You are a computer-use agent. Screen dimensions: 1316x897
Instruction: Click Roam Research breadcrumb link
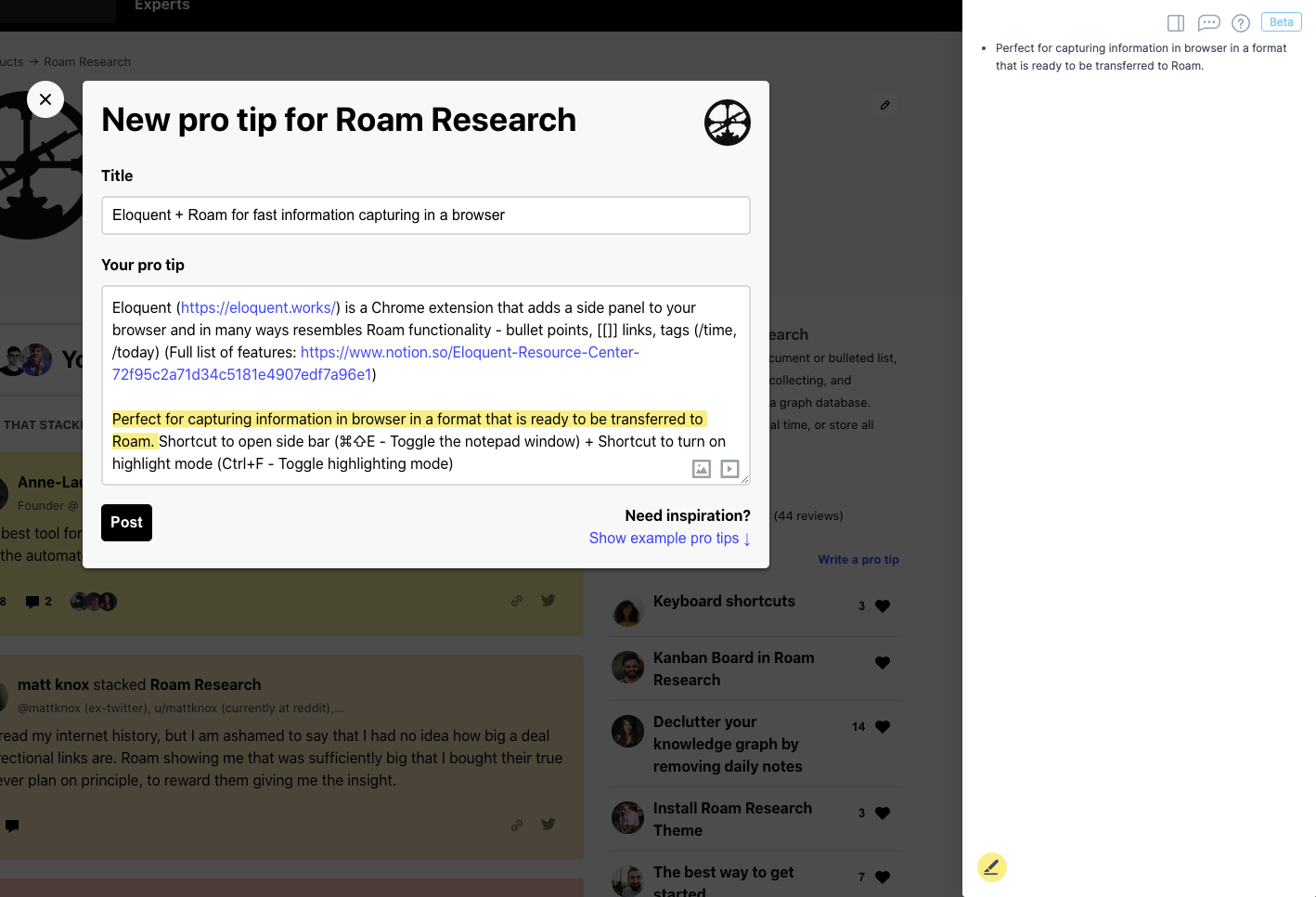pyautogui.click(x=87, y=62)
